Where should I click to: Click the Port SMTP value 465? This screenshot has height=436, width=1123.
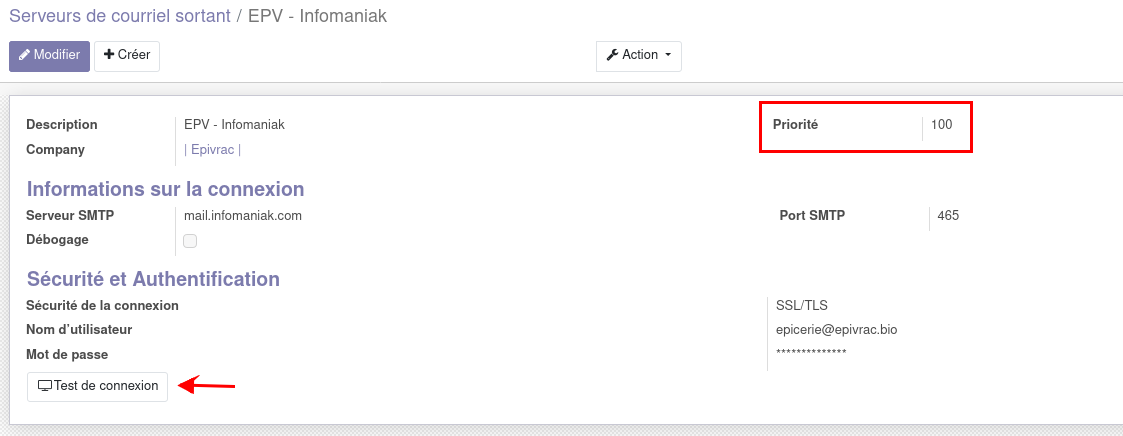coord(948,215)
